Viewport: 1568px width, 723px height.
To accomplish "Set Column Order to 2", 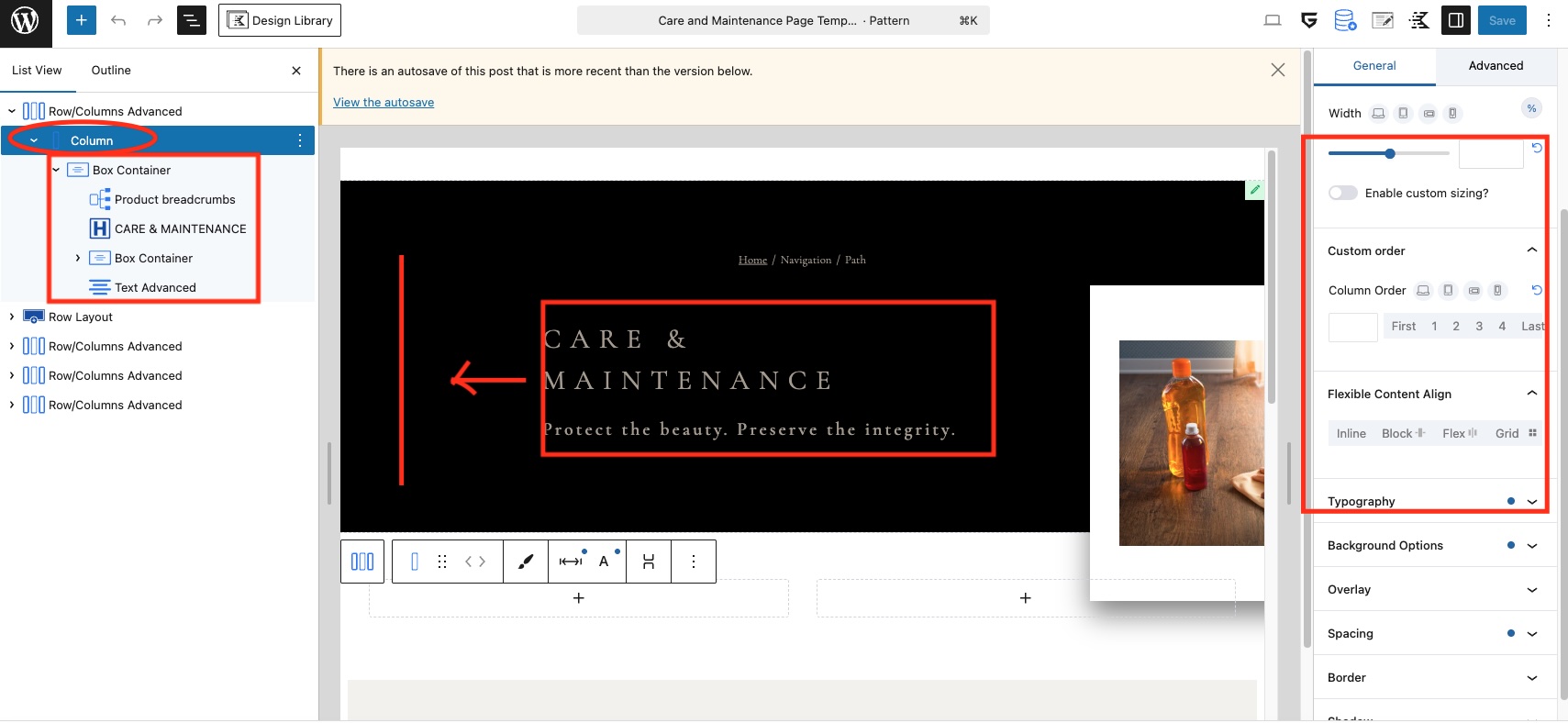I will (x=1456, y=326).
